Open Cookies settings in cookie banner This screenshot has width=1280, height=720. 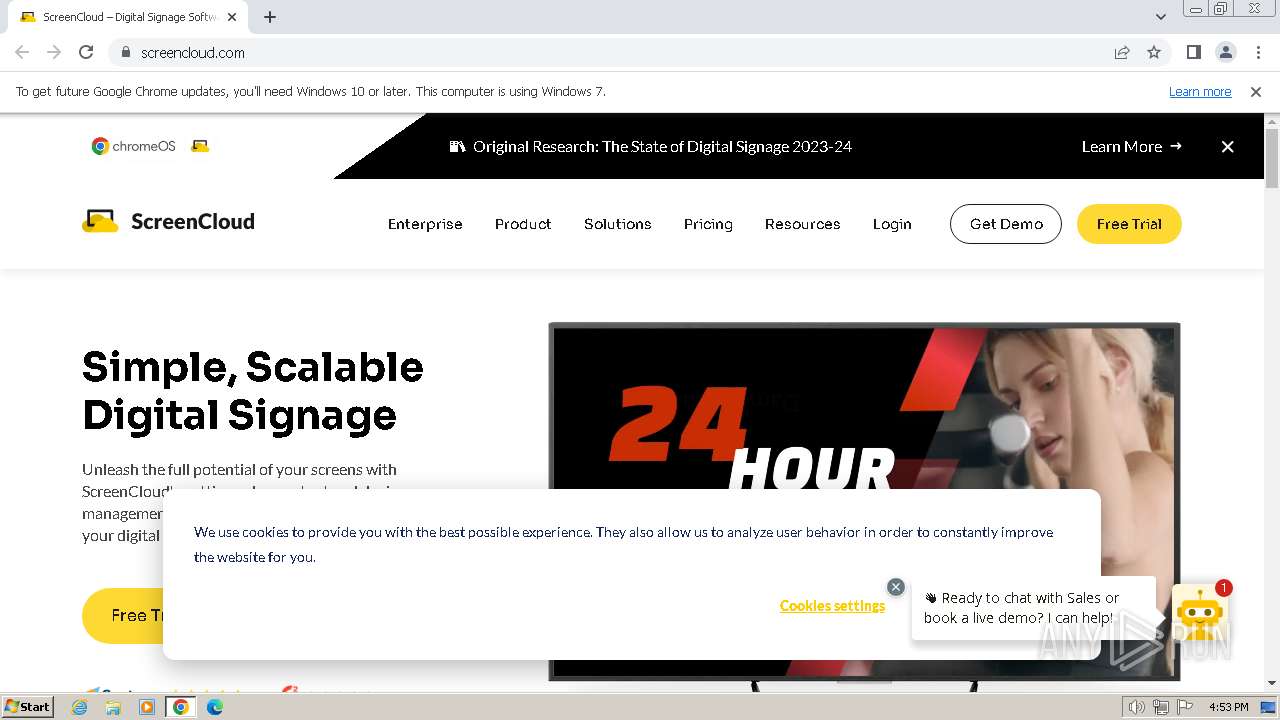[832, 606]
